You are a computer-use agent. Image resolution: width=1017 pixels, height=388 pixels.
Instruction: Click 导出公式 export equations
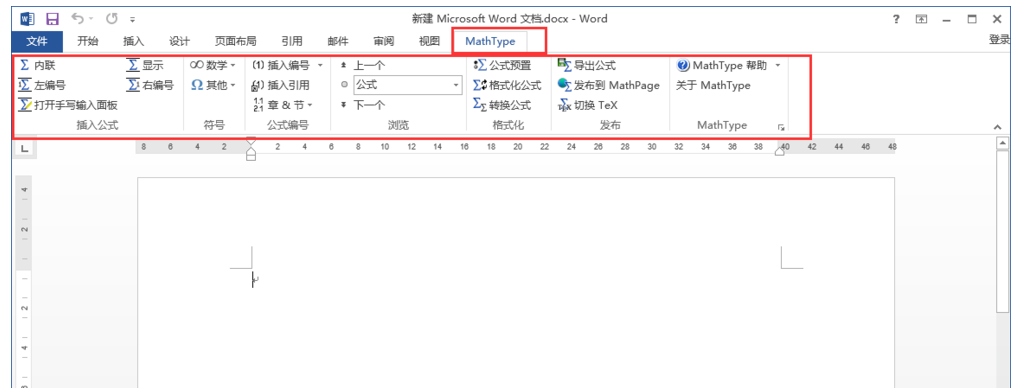tap(586, 65)
